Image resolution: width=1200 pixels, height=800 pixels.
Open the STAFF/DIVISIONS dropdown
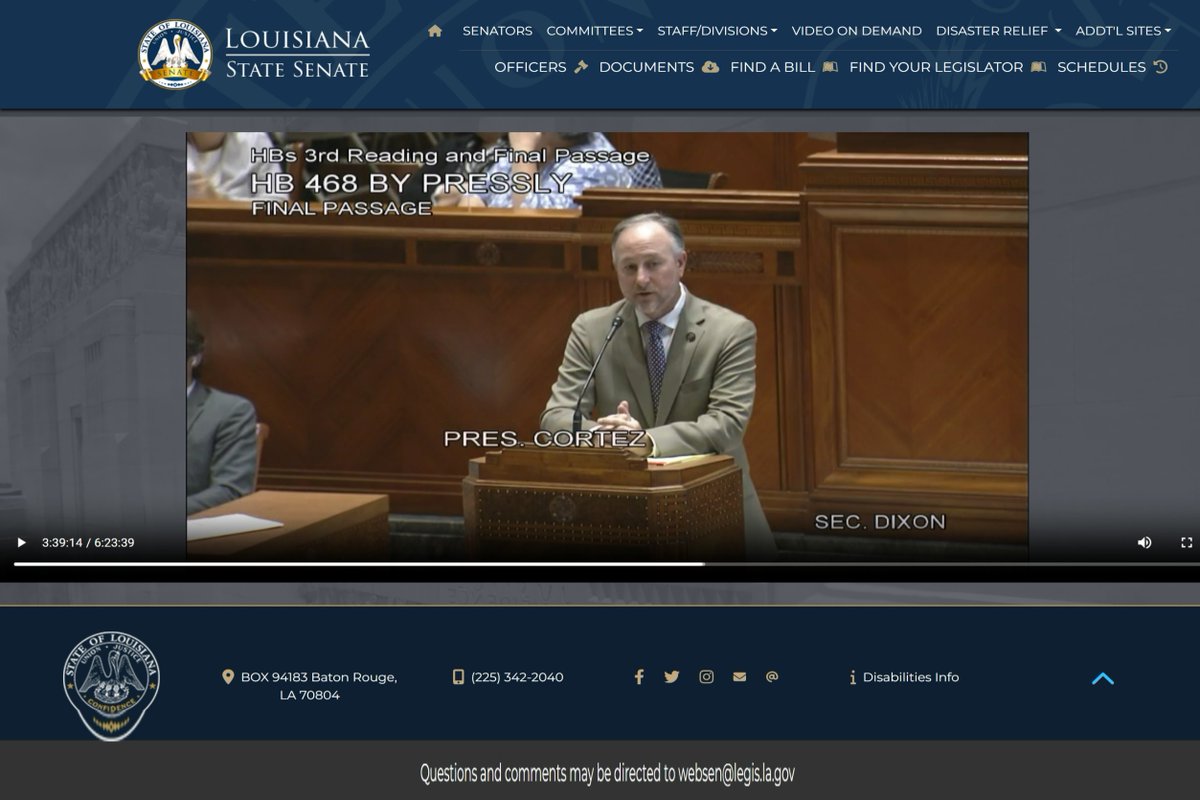pyautogui.click(x=716, y=30)
